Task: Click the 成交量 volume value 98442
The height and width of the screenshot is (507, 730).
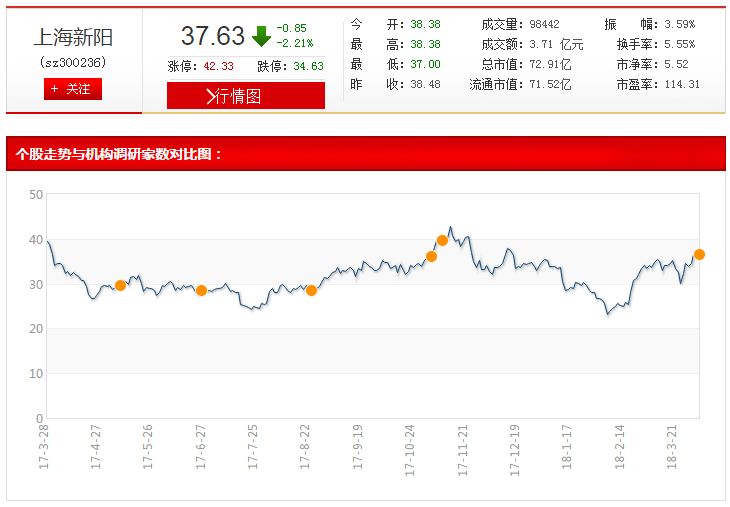Action: pos(544,24)
